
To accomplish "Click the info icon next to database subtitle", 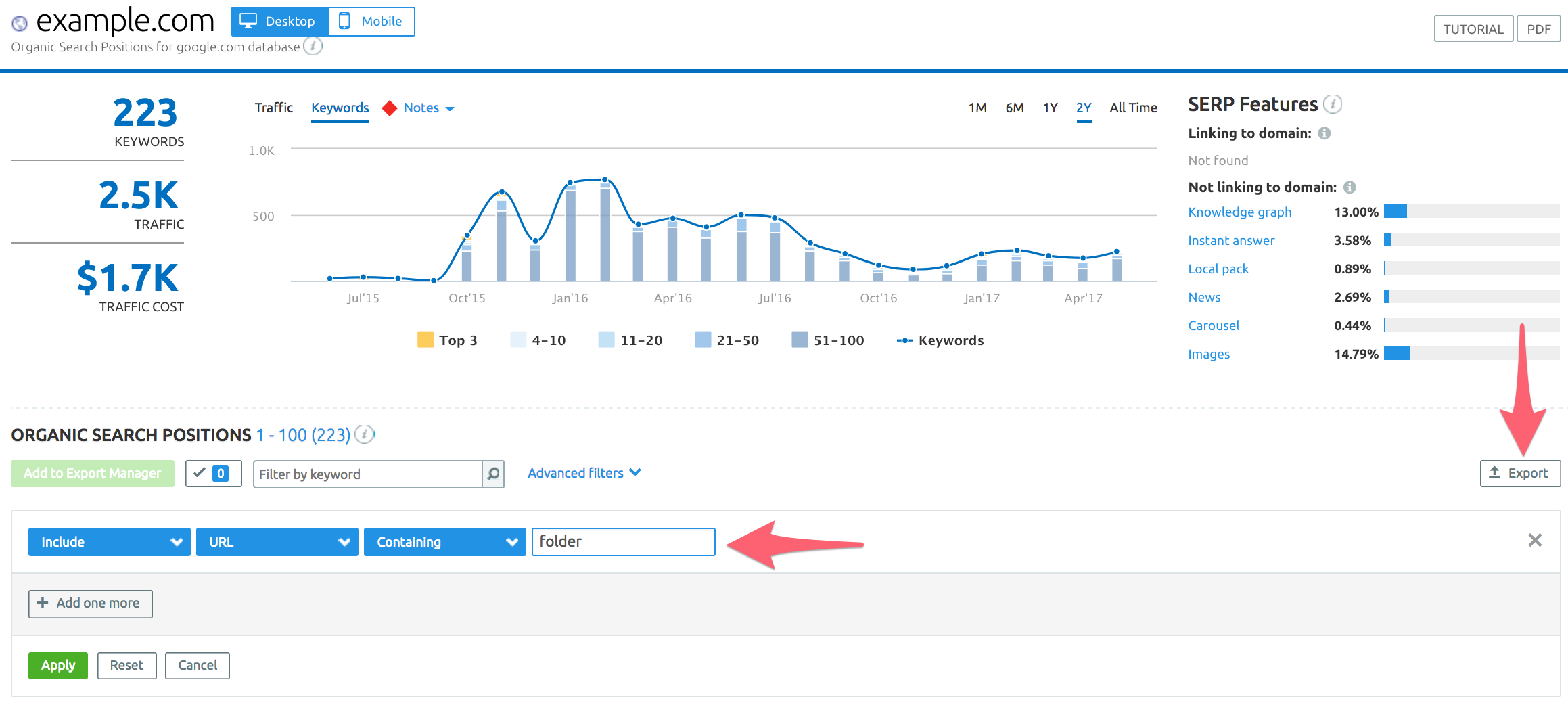I will pyautogui.click(x=313, y=46).
